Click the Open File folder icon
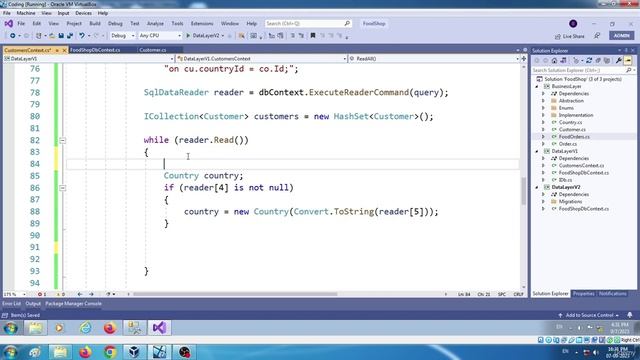The image size is (640, 360). [52, 36]
